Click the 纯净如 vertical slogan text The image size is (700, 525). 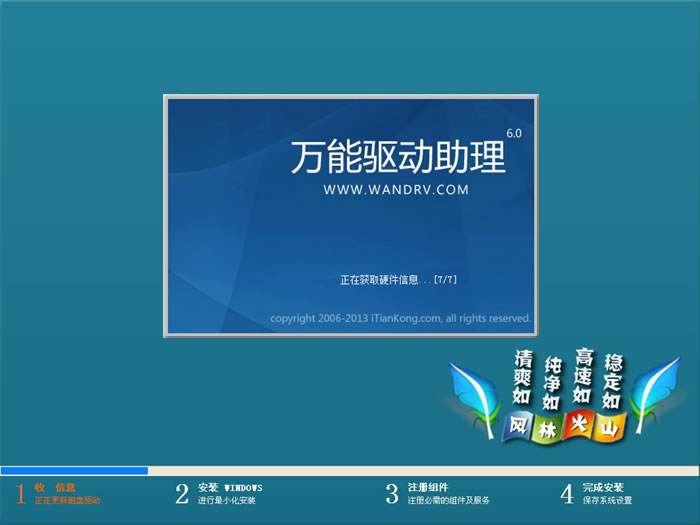coord(552,383)
